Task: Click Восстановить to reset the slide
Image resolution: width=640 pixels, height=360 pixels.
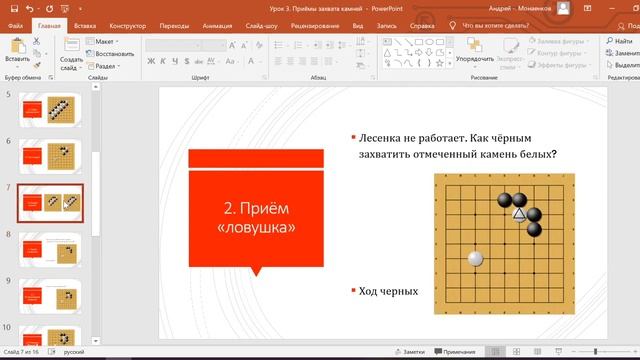Action: point(110,53)
